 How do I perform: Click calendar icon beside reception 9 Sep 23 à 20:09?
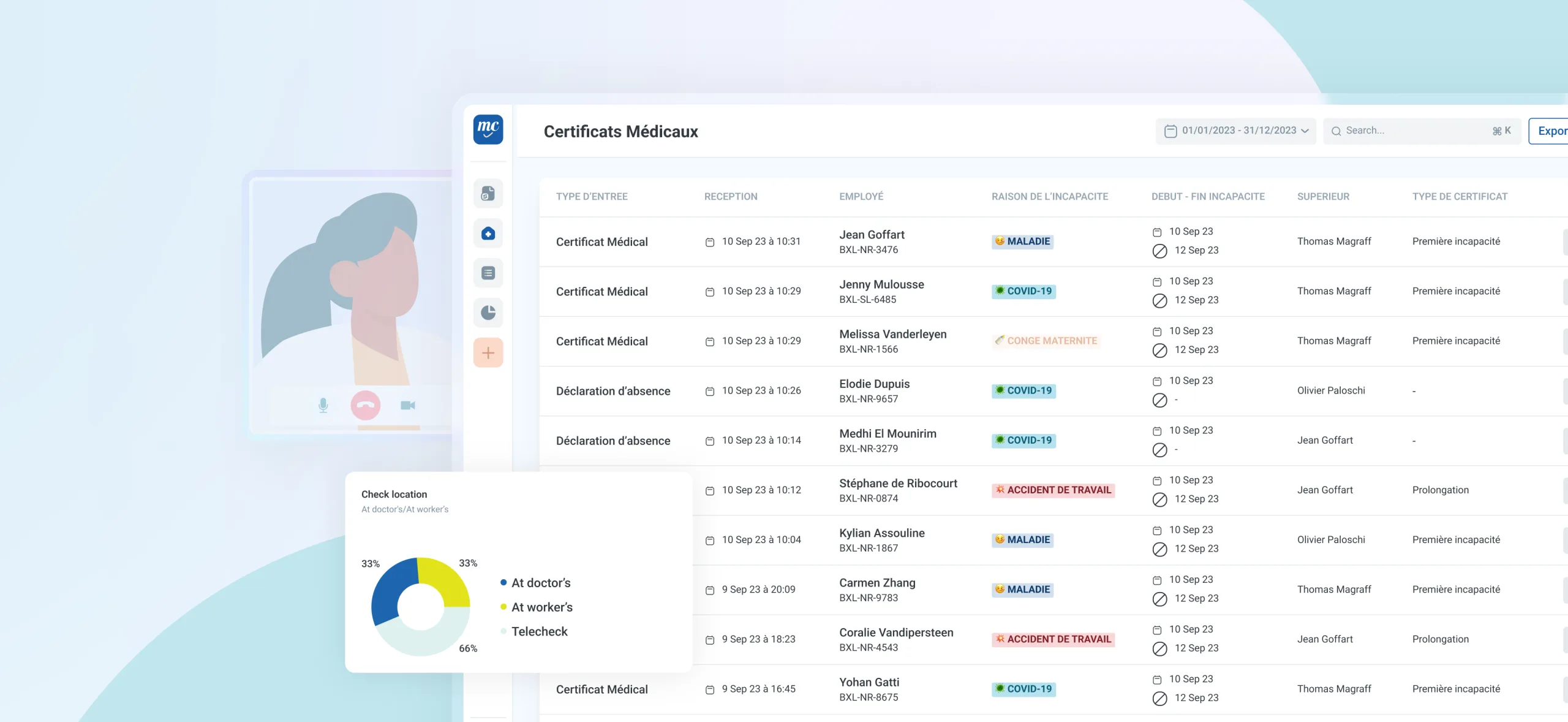click(x=710, y=590)
